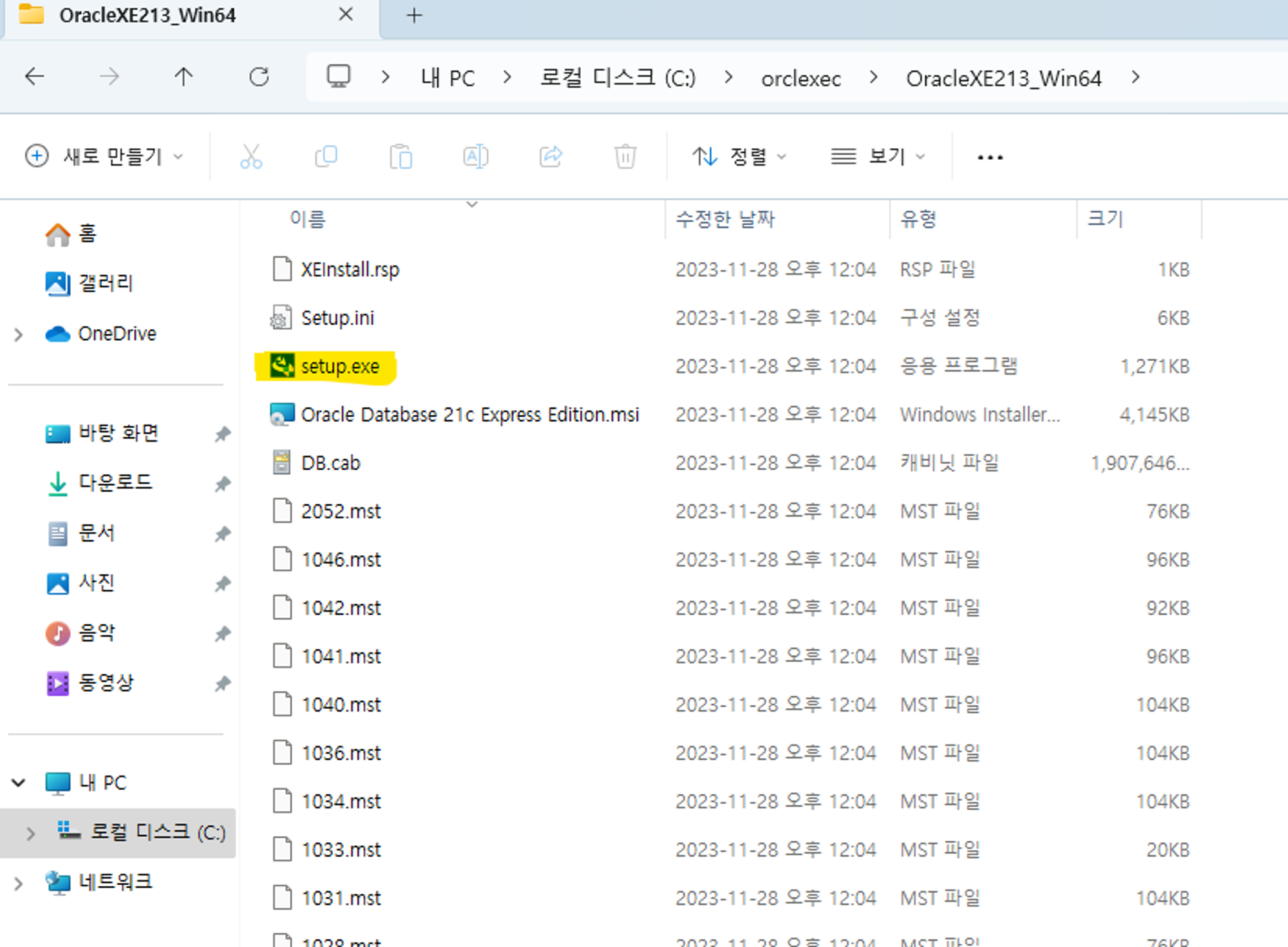
Task: Unpin Music using its pin icon
Action: [222, 635]
